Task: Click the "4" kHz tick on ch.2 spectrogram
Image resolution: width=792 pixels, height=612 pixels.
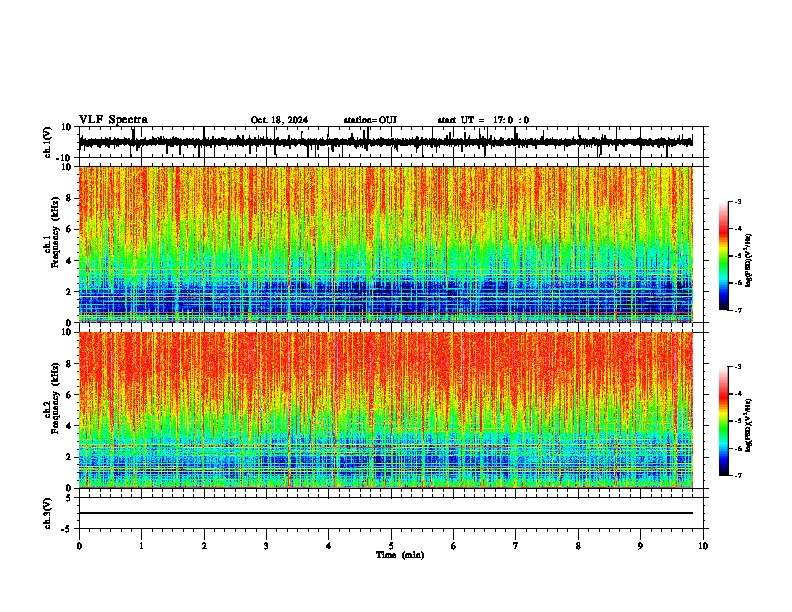Action: (x=70, y=426)
